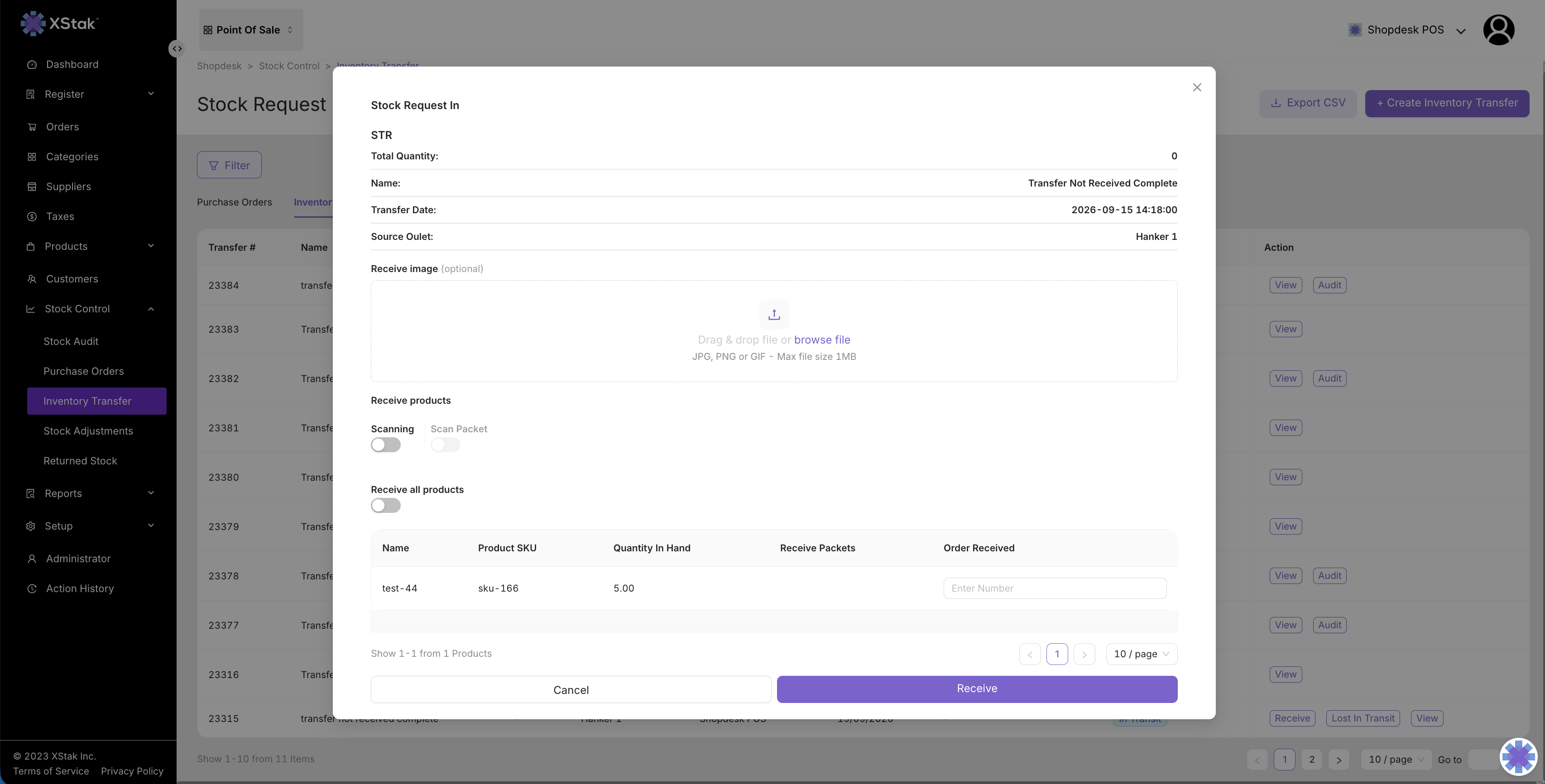1545x784 pixels.
Task: Open the chat widget at bottom right
Action: click(1518, 756)
